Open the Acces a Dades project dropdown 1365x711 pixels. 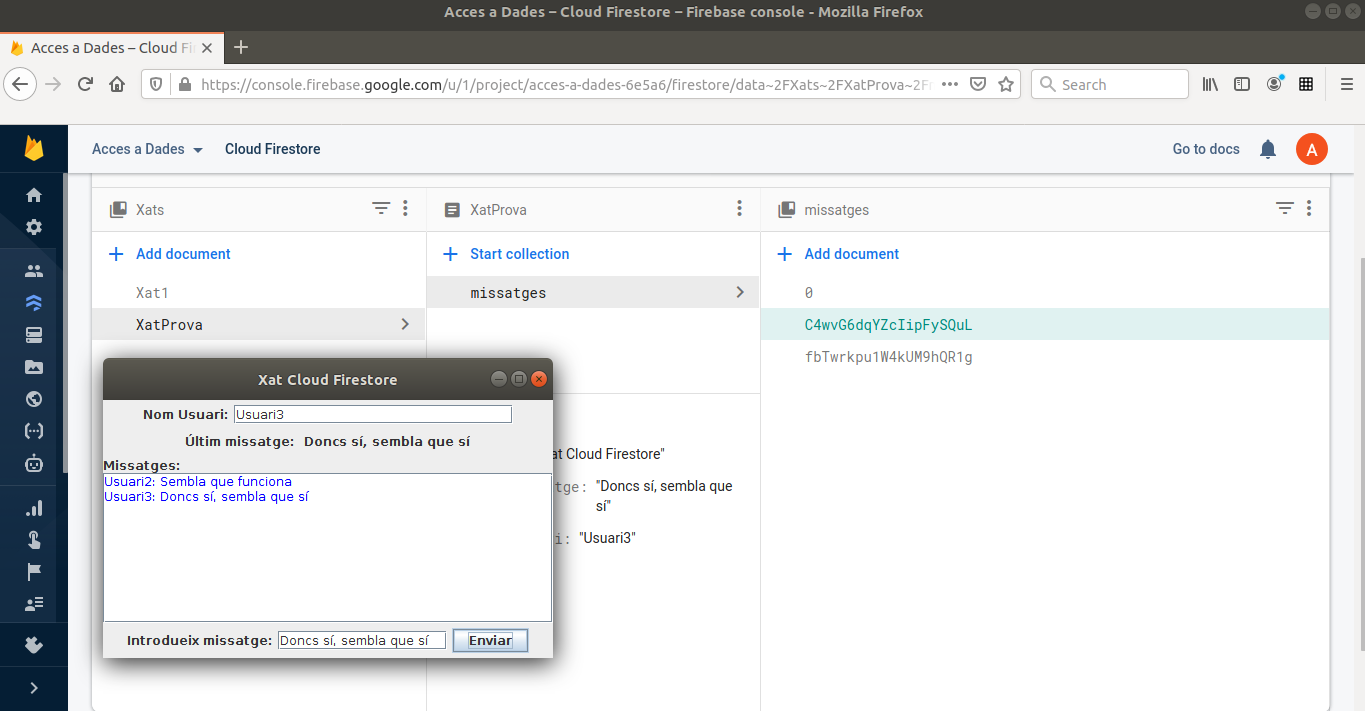[147, 149]
